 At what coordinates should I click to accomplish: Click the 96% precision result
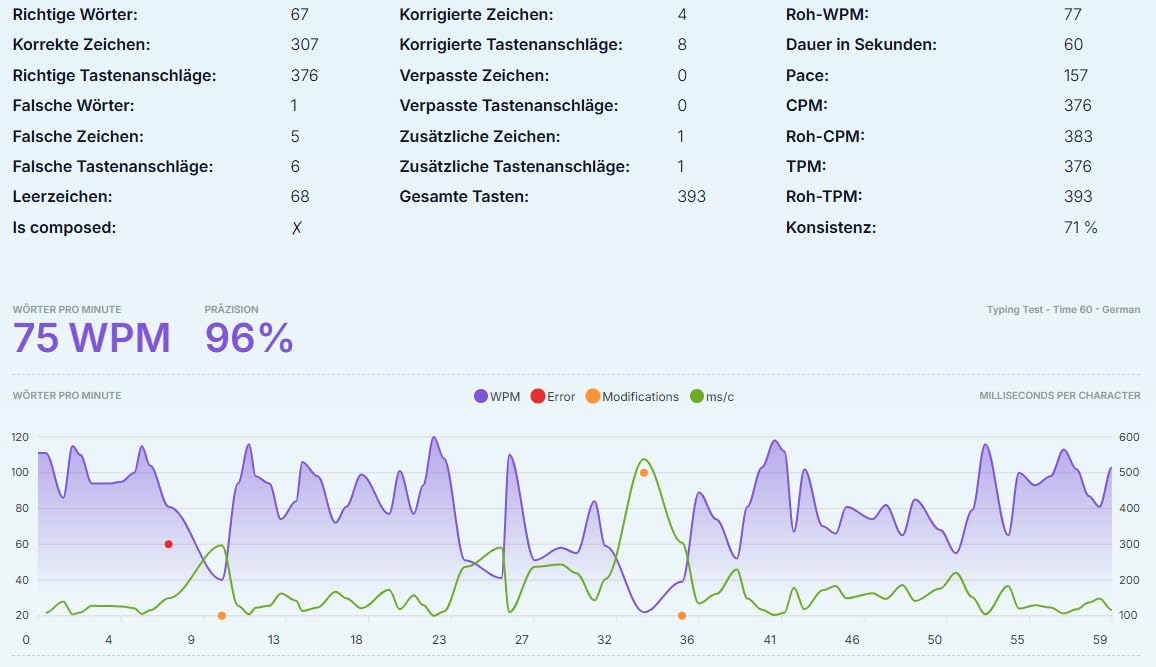coord(249,338)
